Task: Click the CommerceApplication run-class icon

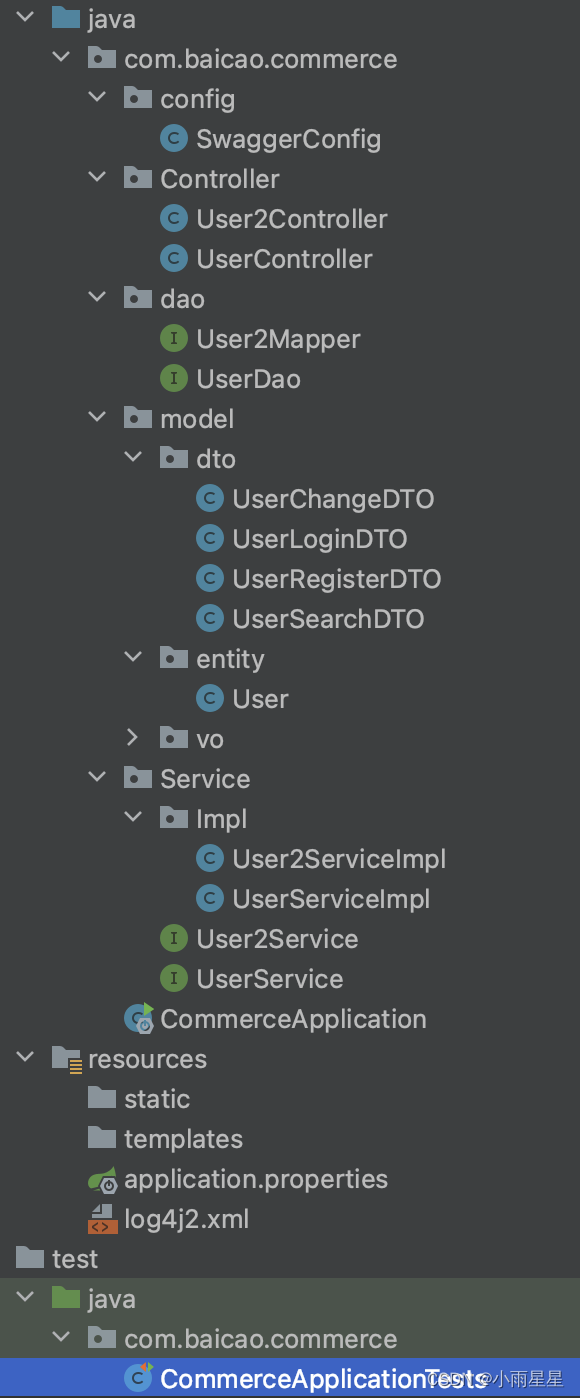Action: click(x=138, y=1018)
